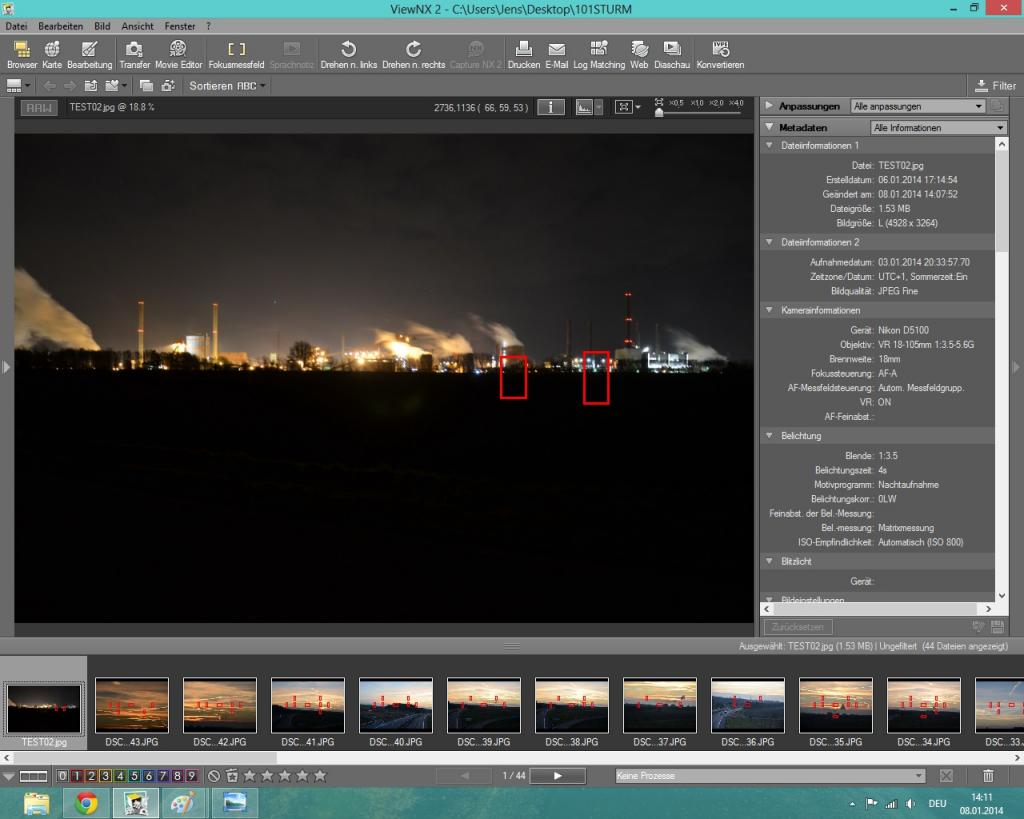The height and width of the screenshot is (819, 1024).
Task: Open the Alle anpassungen dropdown
Action: [918, 106]
